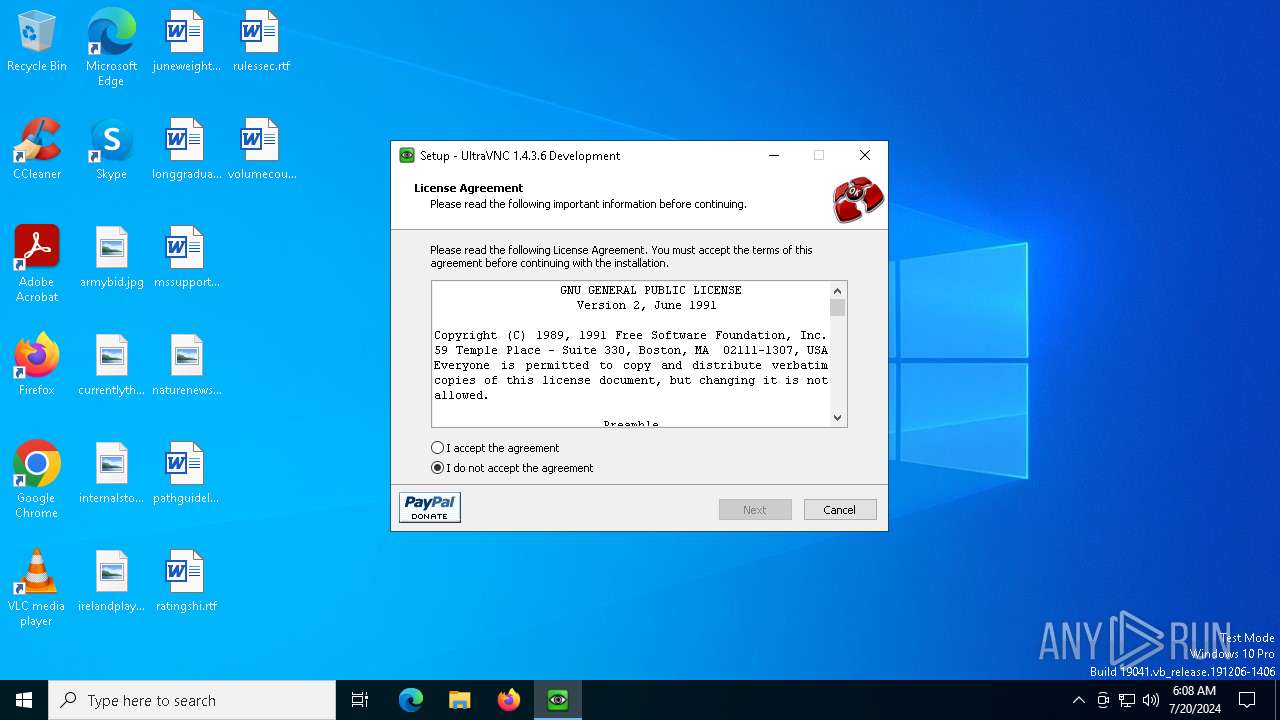
Task: Open Firefox from taskbar
Action: (509, 700)
